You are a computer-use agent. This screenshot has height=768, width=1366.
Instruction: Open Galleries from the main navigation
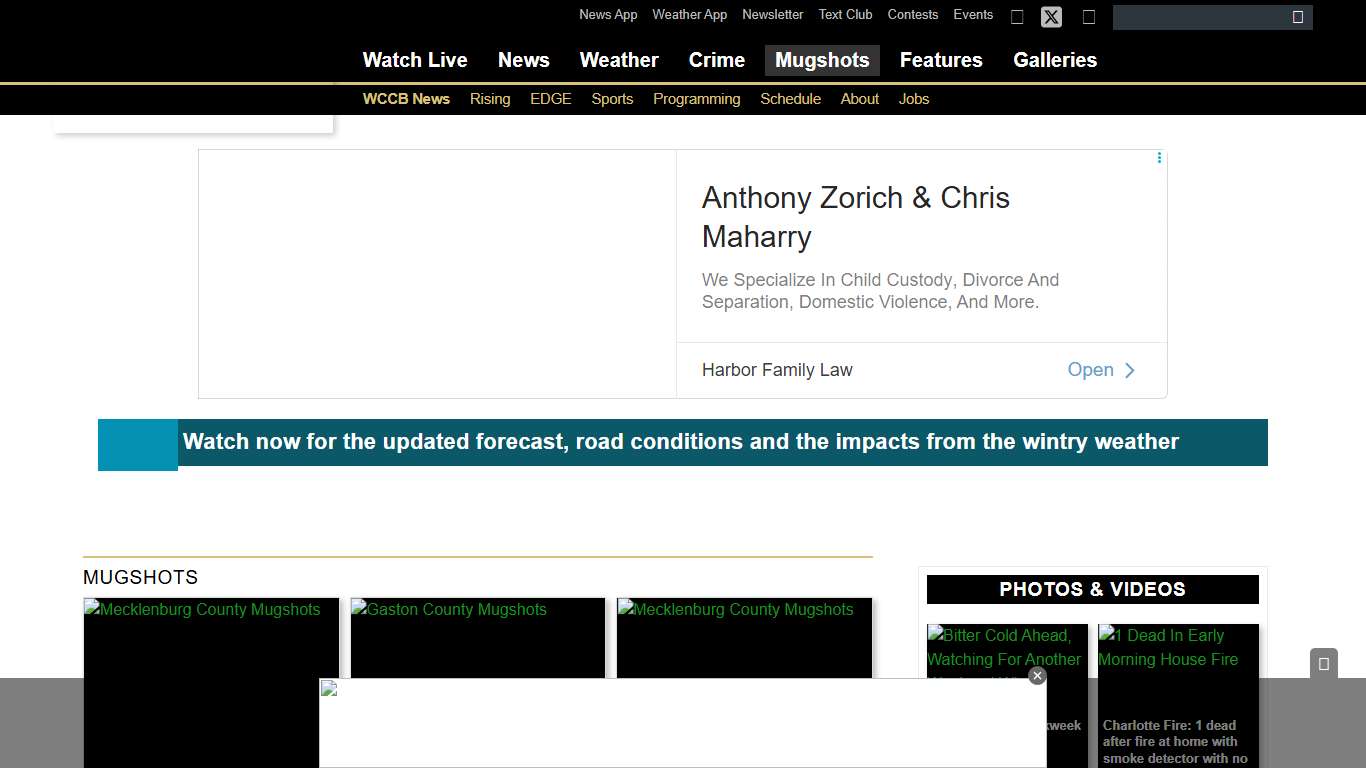(1054, 60)
